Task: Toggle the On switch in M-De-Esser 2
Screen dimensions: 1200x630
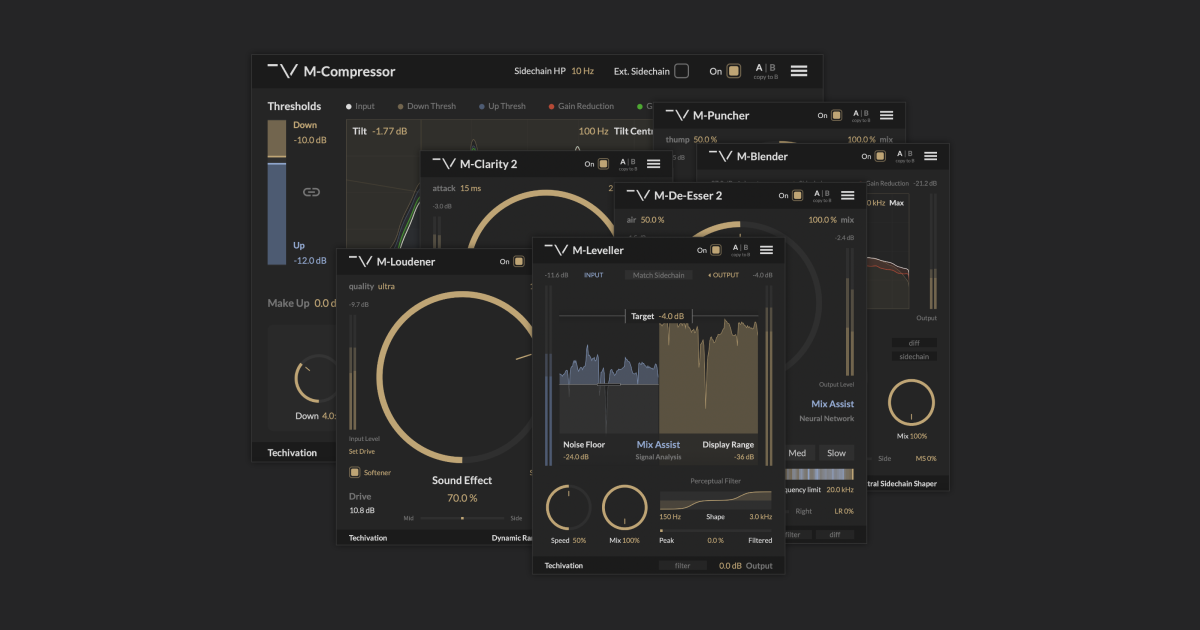Action: (x=797, y=195)
